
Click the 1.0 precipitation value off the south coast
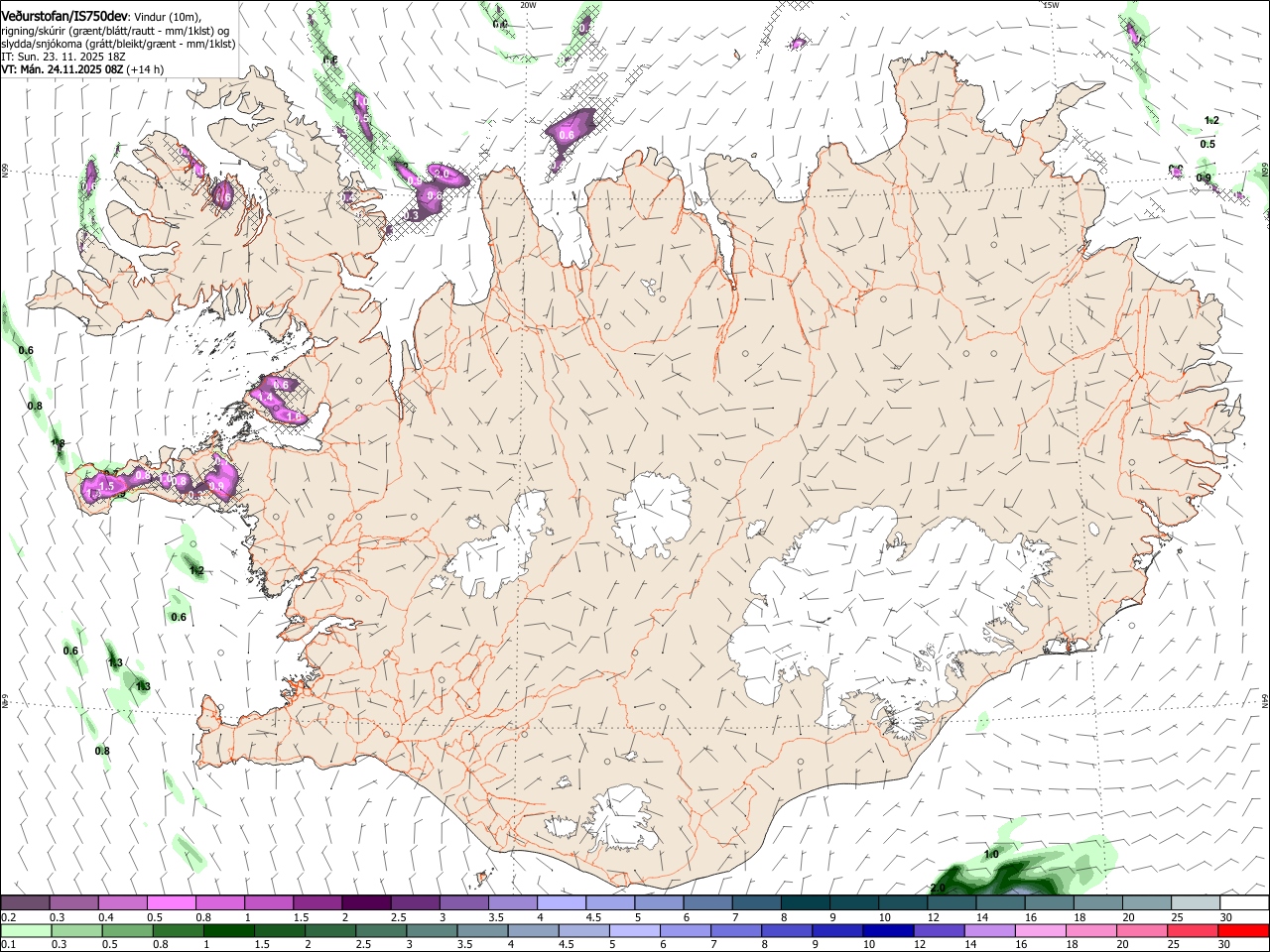tap(991, 854)
